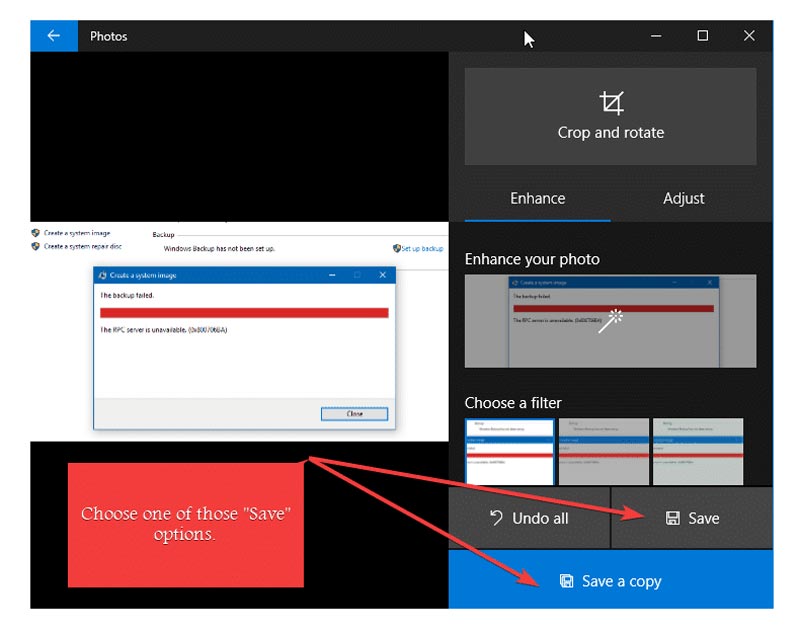
Task: Choose the third filter thumbnail
Action: [x=698, y=451]
